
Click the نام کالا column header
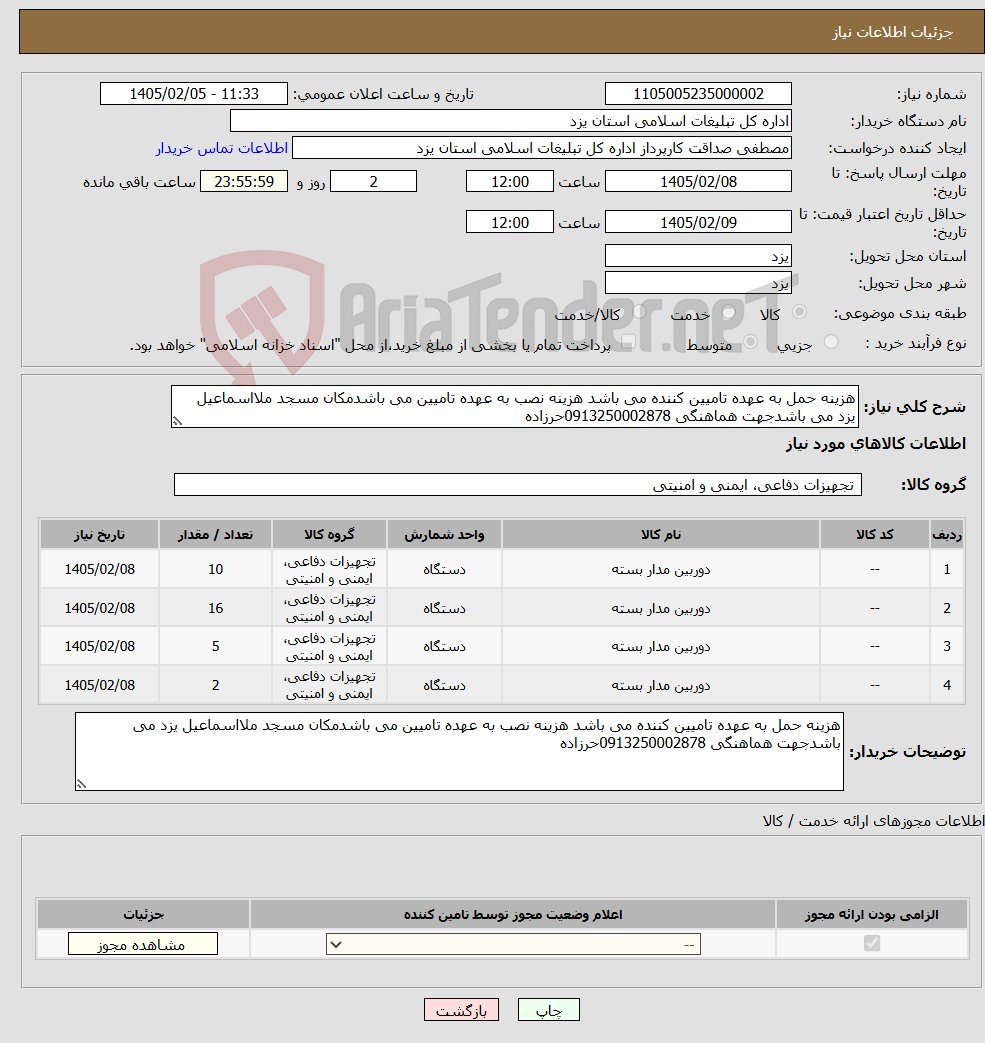[660, 535]
